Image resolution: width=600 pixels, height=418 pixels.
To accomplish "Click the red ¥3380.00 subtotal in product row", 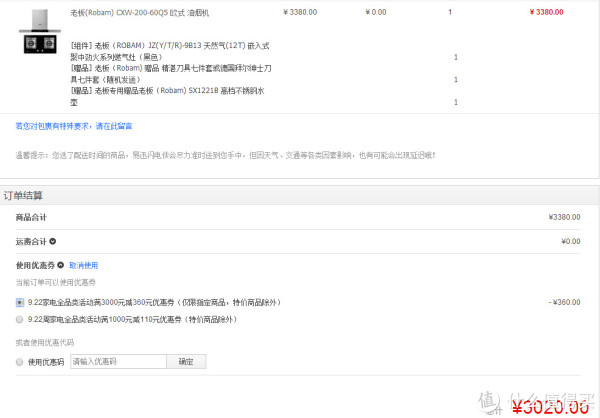I will coord(546,12).
